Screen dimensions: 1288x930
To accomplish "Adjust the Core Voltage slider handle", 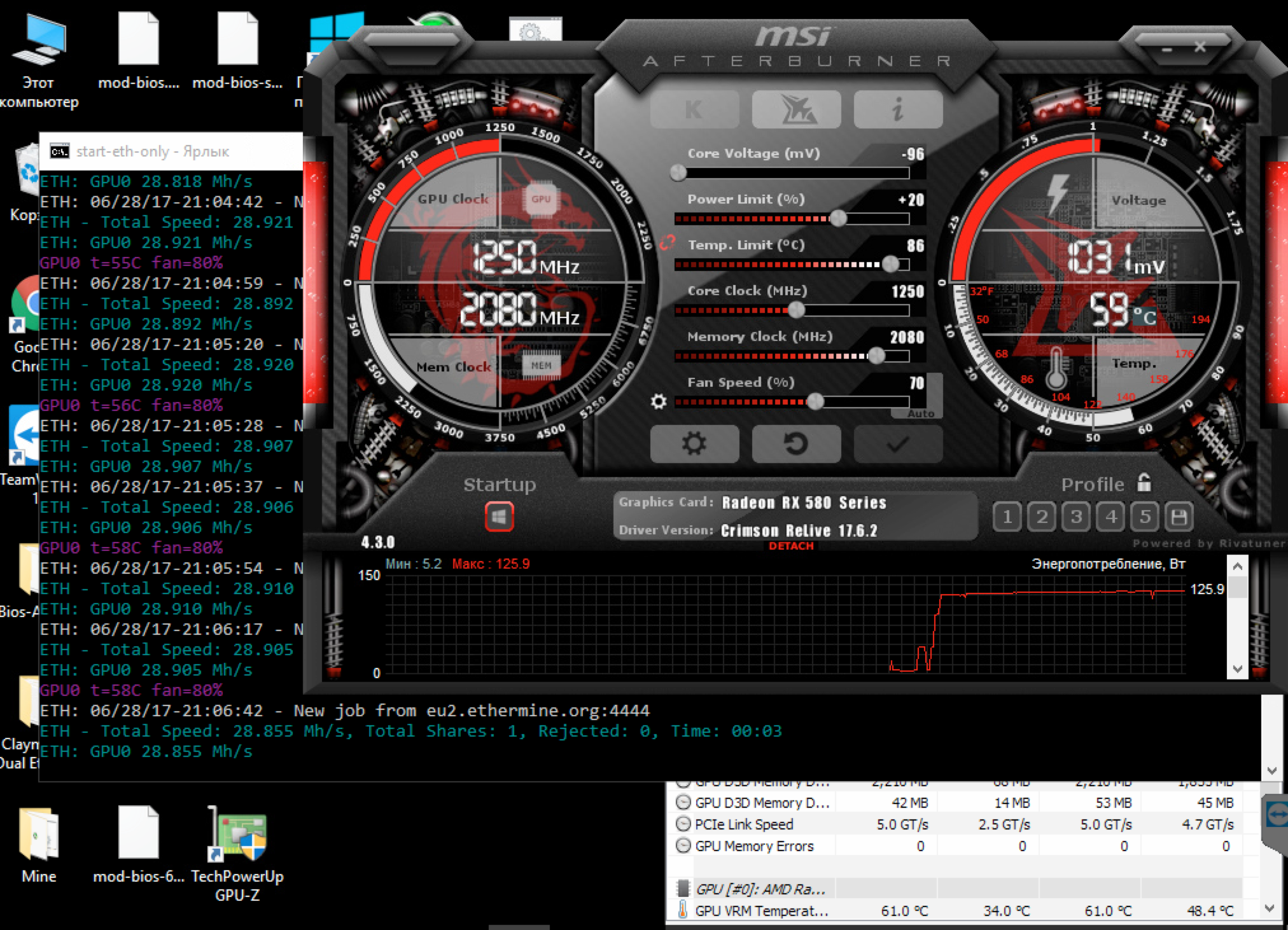I will pyautogui.click(x=678, y=172).
